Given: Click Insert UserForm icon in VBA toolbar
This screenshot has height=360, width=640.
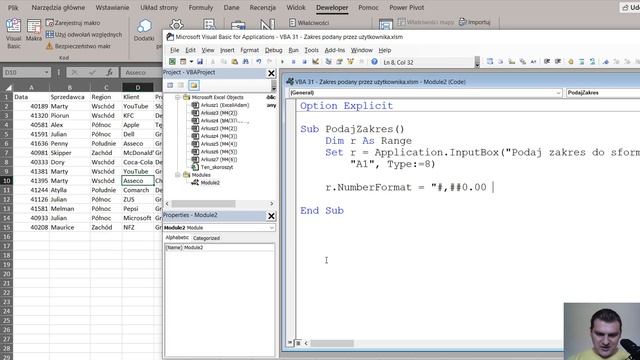Looking at the screenshot, I should (x=183, y=62).
